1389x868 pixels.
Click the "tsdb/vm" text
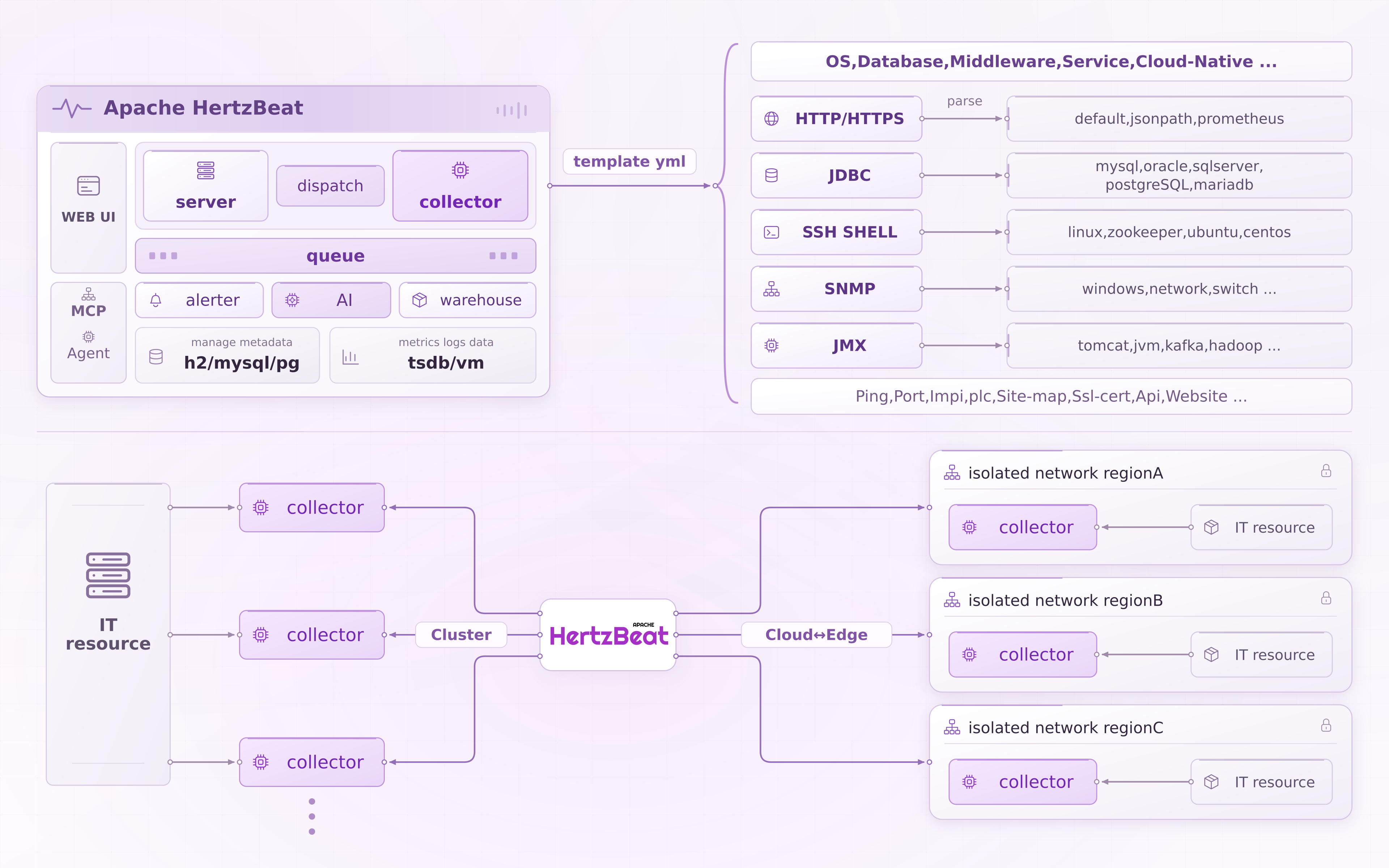coord(446,363)
